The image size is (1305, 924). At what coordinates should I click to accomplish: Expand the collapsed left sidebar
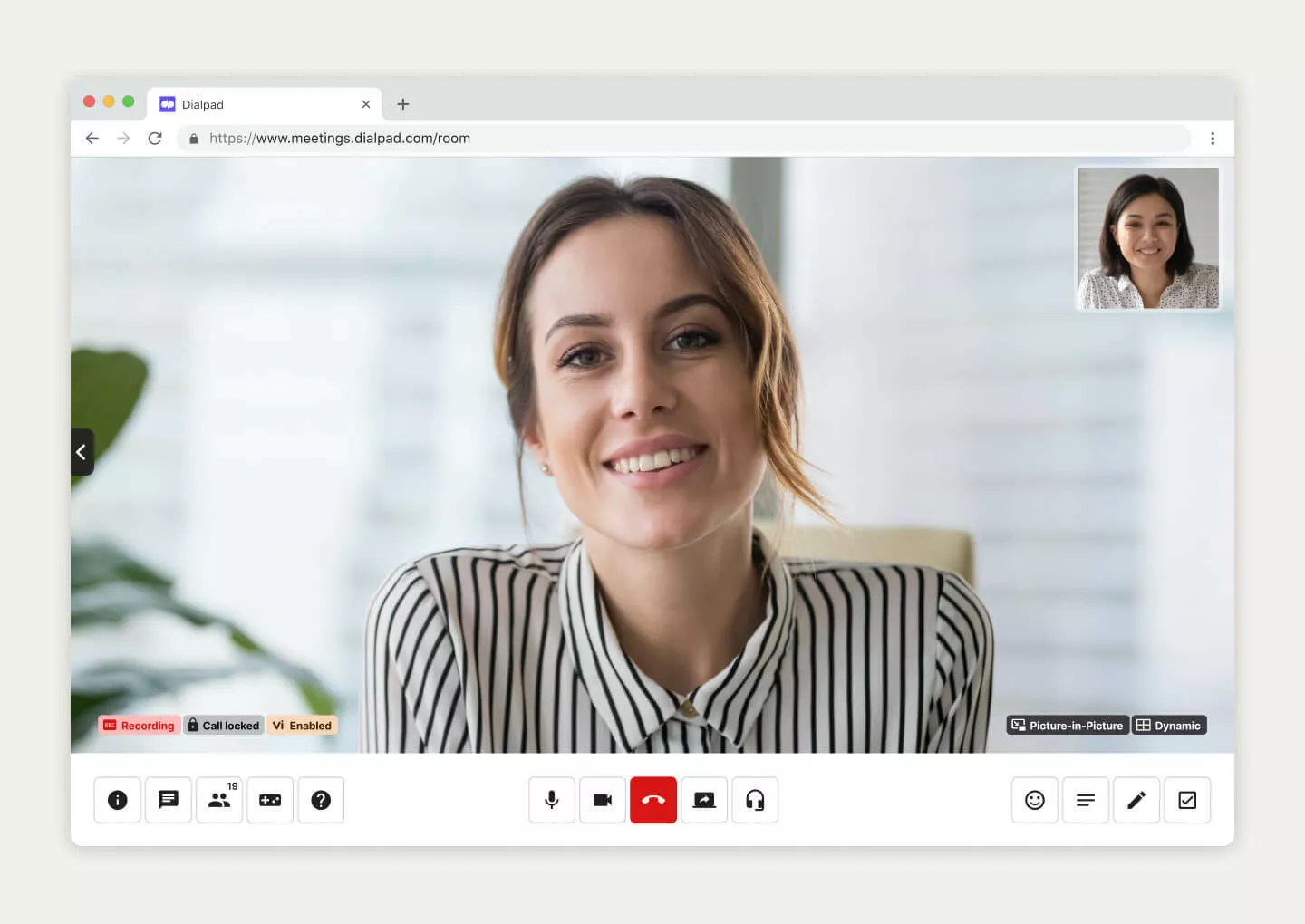(82, 452)
